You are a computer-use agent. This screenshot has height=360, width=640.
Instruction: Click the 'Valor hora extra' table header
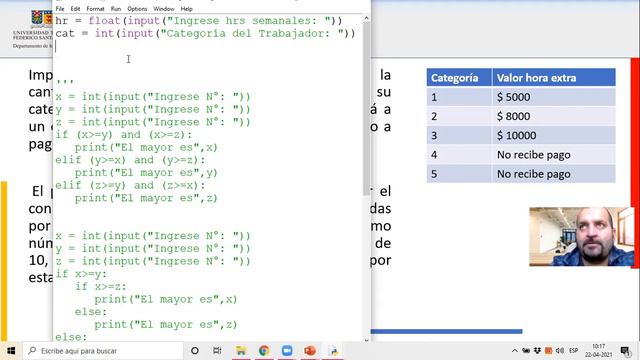coord(554,78)
